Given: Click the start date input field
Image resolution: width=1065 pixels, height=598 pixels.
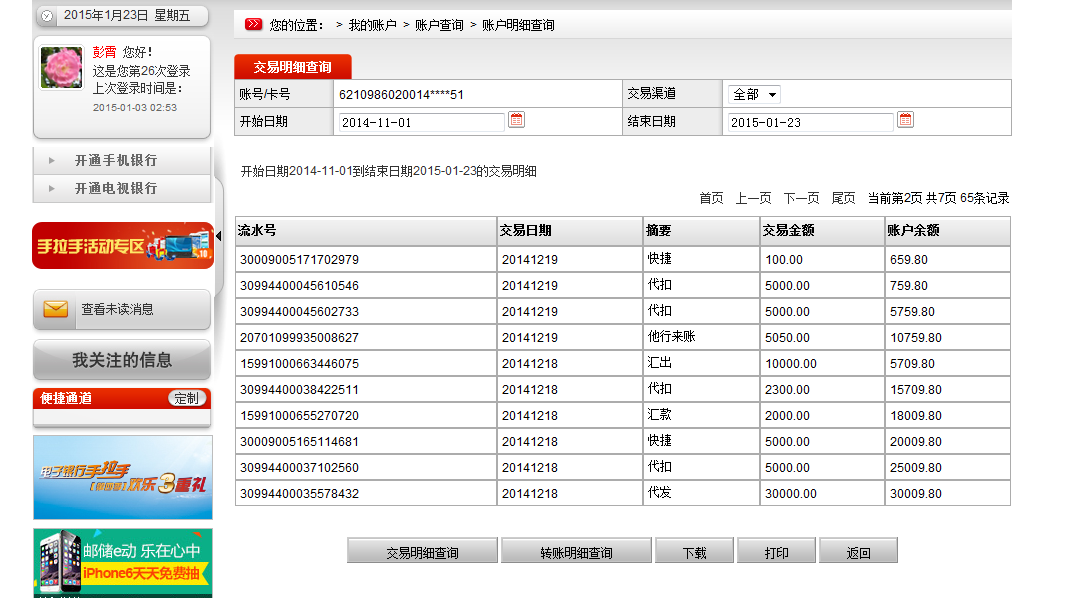Looking at the screenshot, I should 421,122.
